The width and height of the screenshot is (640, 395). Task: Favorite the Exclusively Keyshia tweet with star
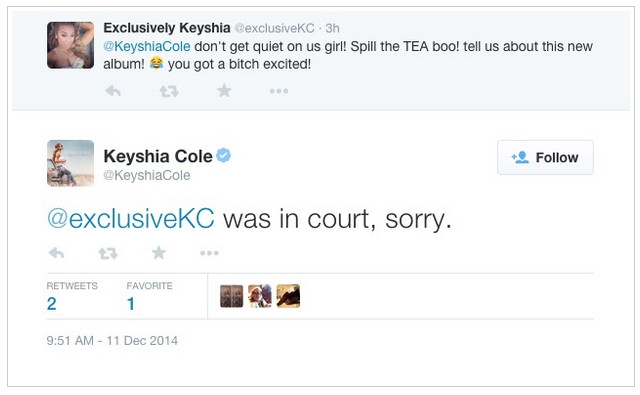pos(224,90)
